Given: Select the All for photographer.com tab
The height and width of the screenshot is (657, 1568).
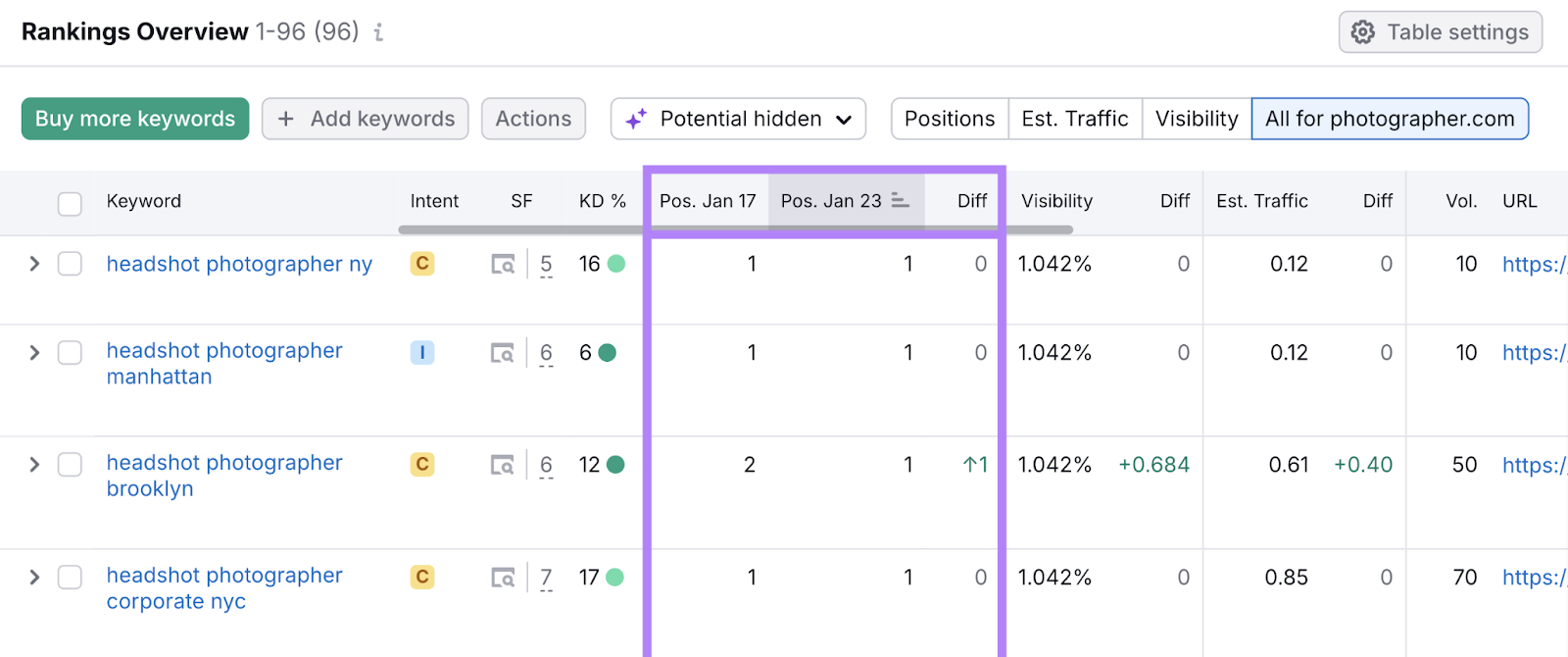Looking at the screenshot, I should [1390, 119].
